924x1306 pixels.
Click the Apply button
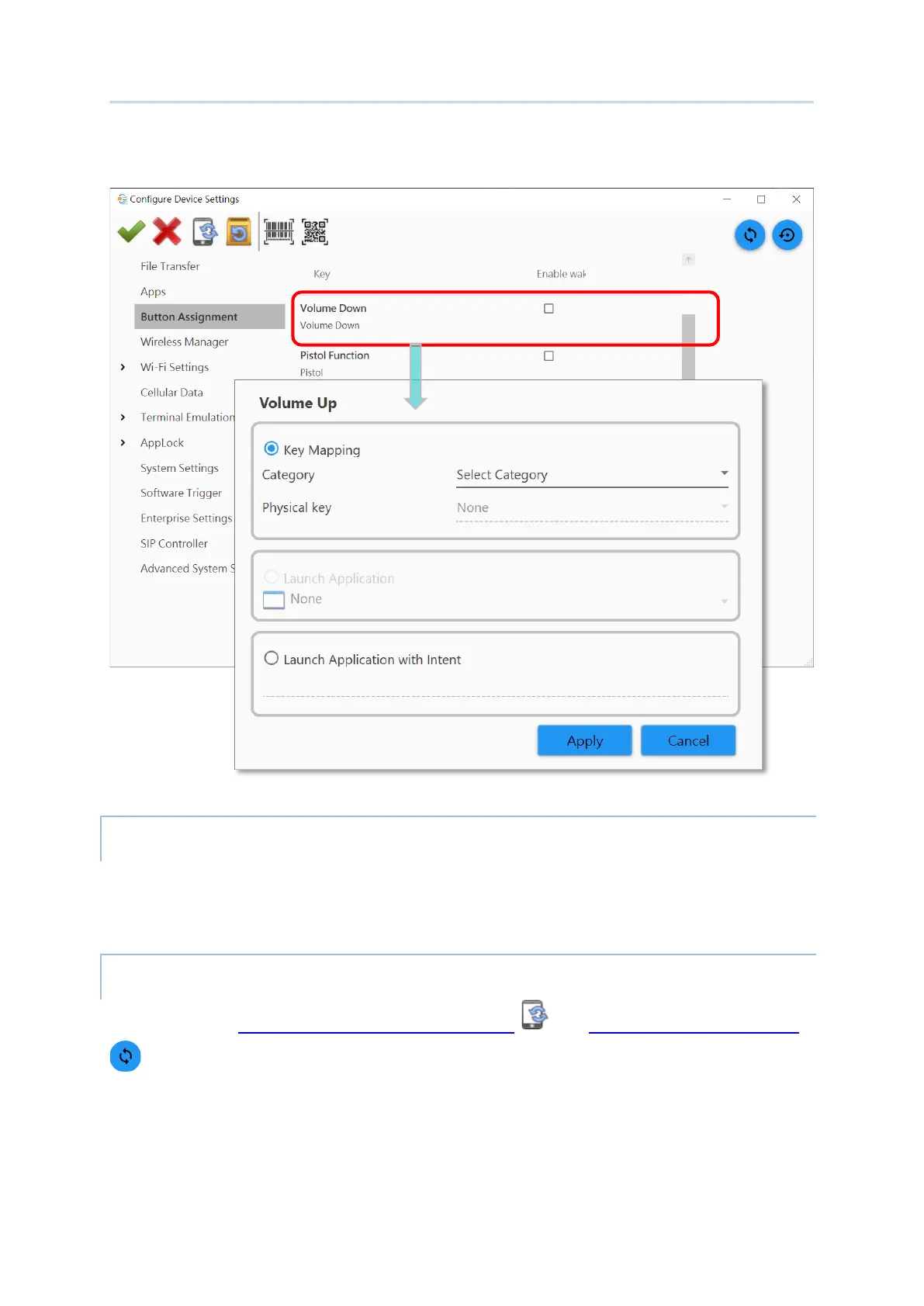pos(585,740)
